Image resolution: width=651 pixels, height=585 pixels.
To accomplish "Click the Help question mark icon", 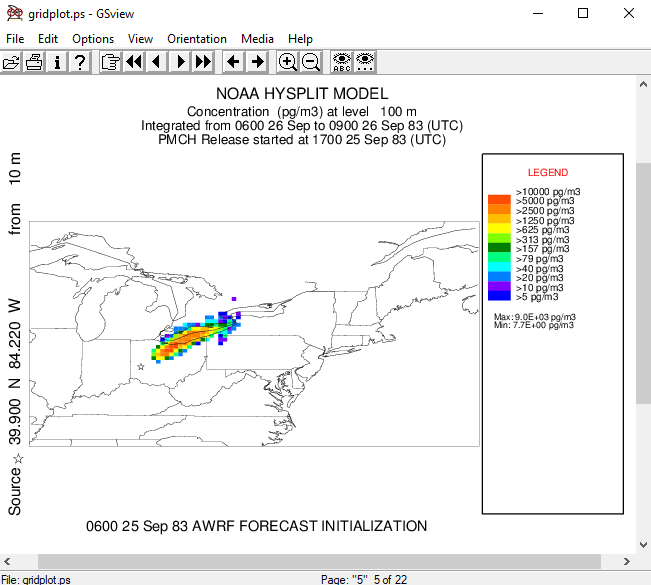I will tap(80, 62).
